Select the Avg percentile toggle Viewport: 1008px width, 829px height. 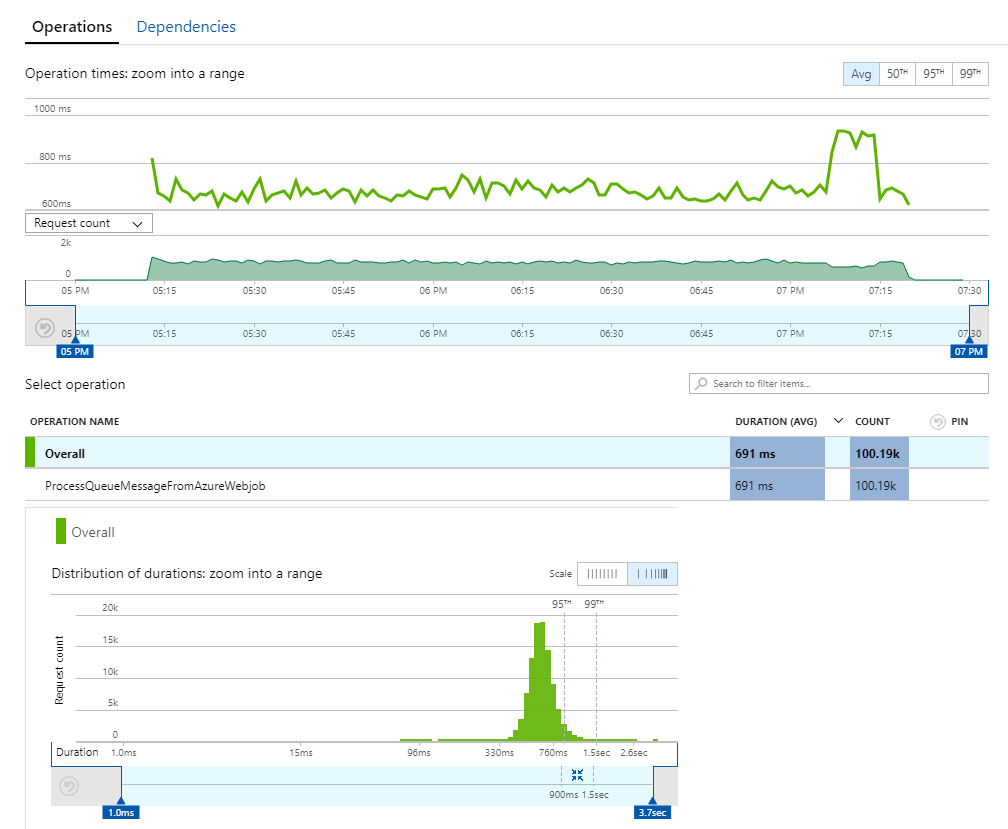pyautogui.click(x=861, y=74)
